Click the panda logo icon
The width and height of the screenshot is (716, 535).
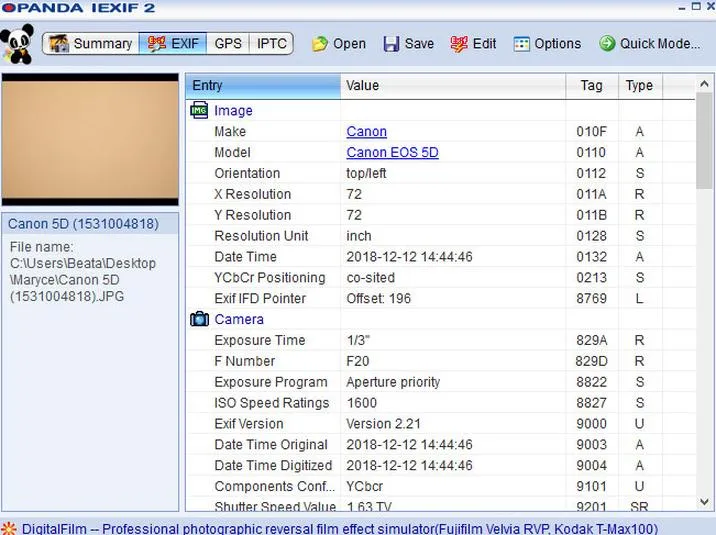[x=17, y=44]
